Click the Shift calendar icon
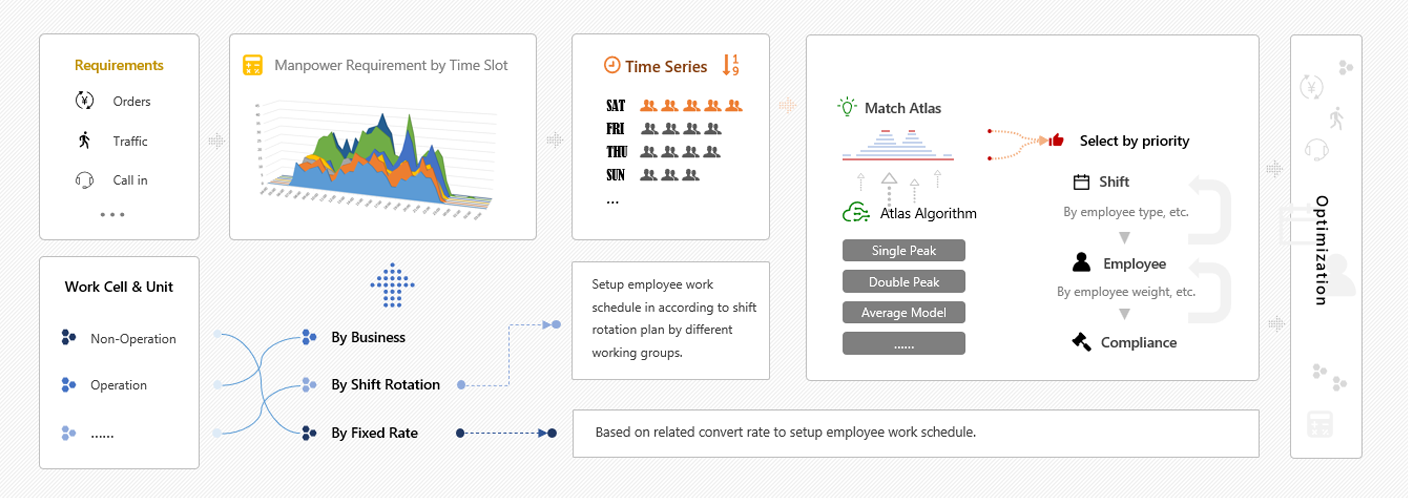The width and height of the screenshot is (1408, 500). 1081,182
